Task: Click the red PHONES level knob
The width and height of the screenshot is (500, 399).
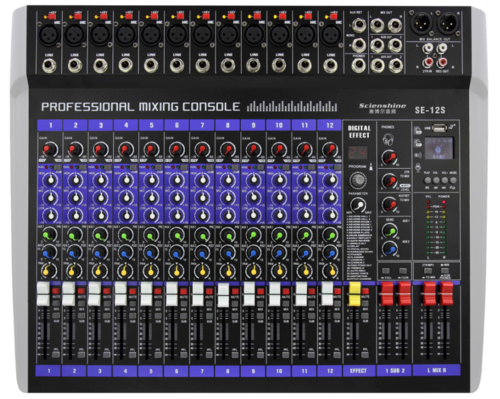Action: pos(389,157)
